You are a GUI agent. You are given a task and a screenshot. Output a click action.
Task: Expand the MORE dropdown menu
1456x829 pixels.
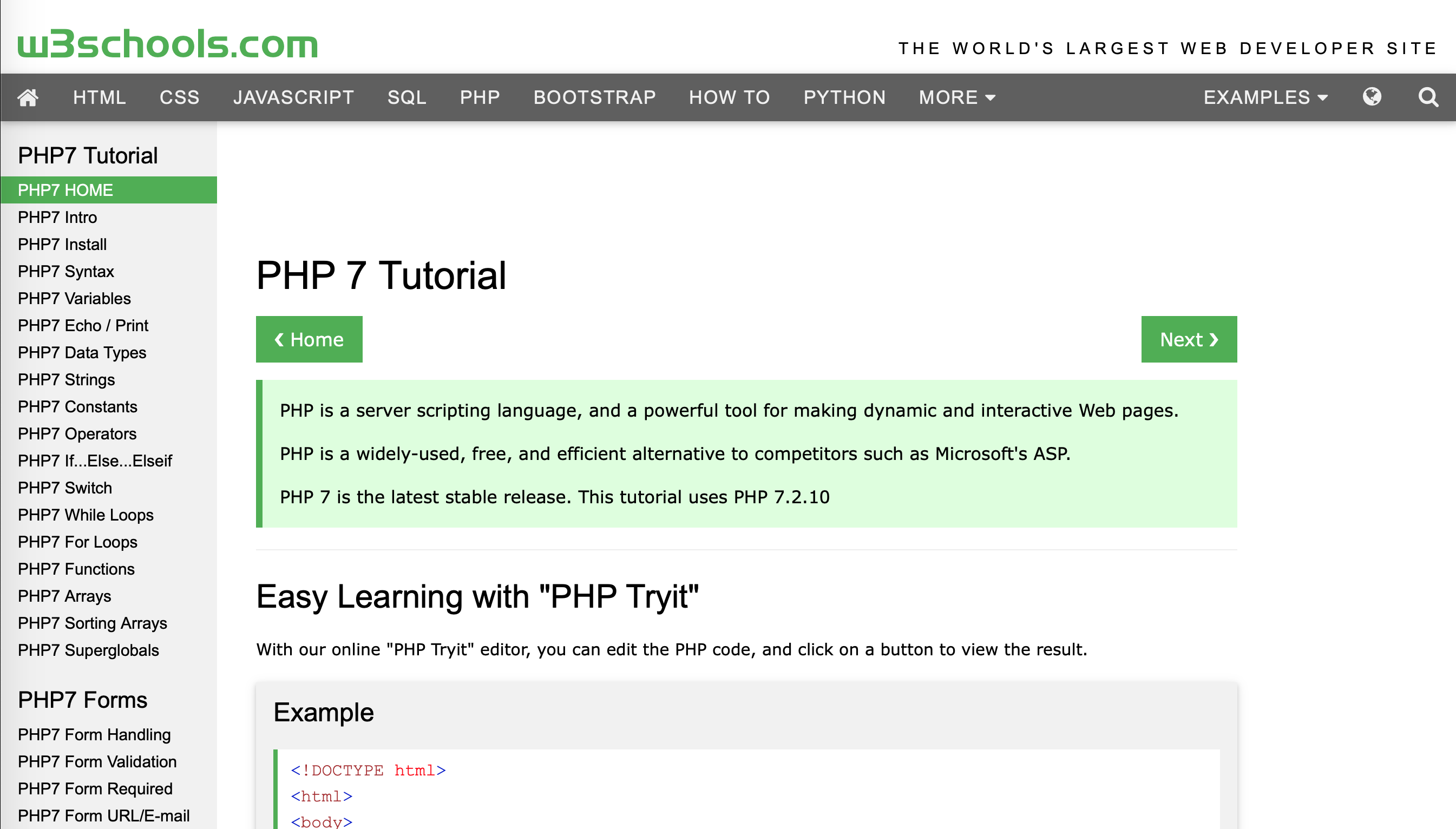point(955,97)
